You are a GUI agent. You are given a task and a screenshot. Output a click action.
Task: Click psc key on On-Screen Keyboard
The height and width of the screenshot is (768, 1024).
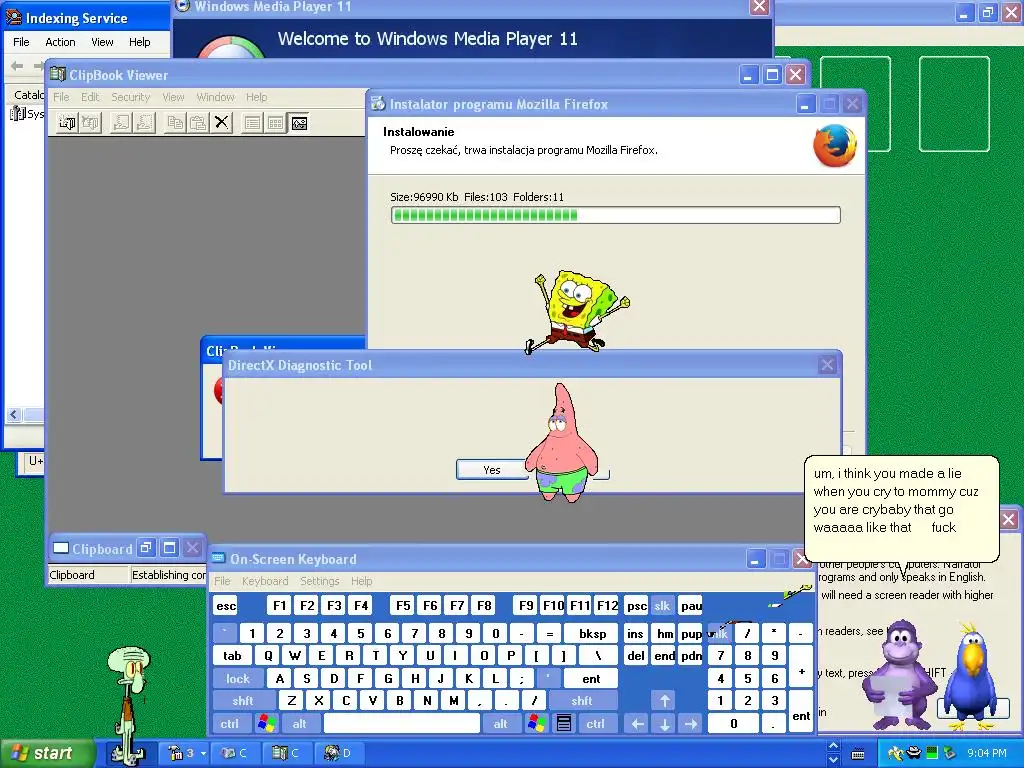(637, 606)
